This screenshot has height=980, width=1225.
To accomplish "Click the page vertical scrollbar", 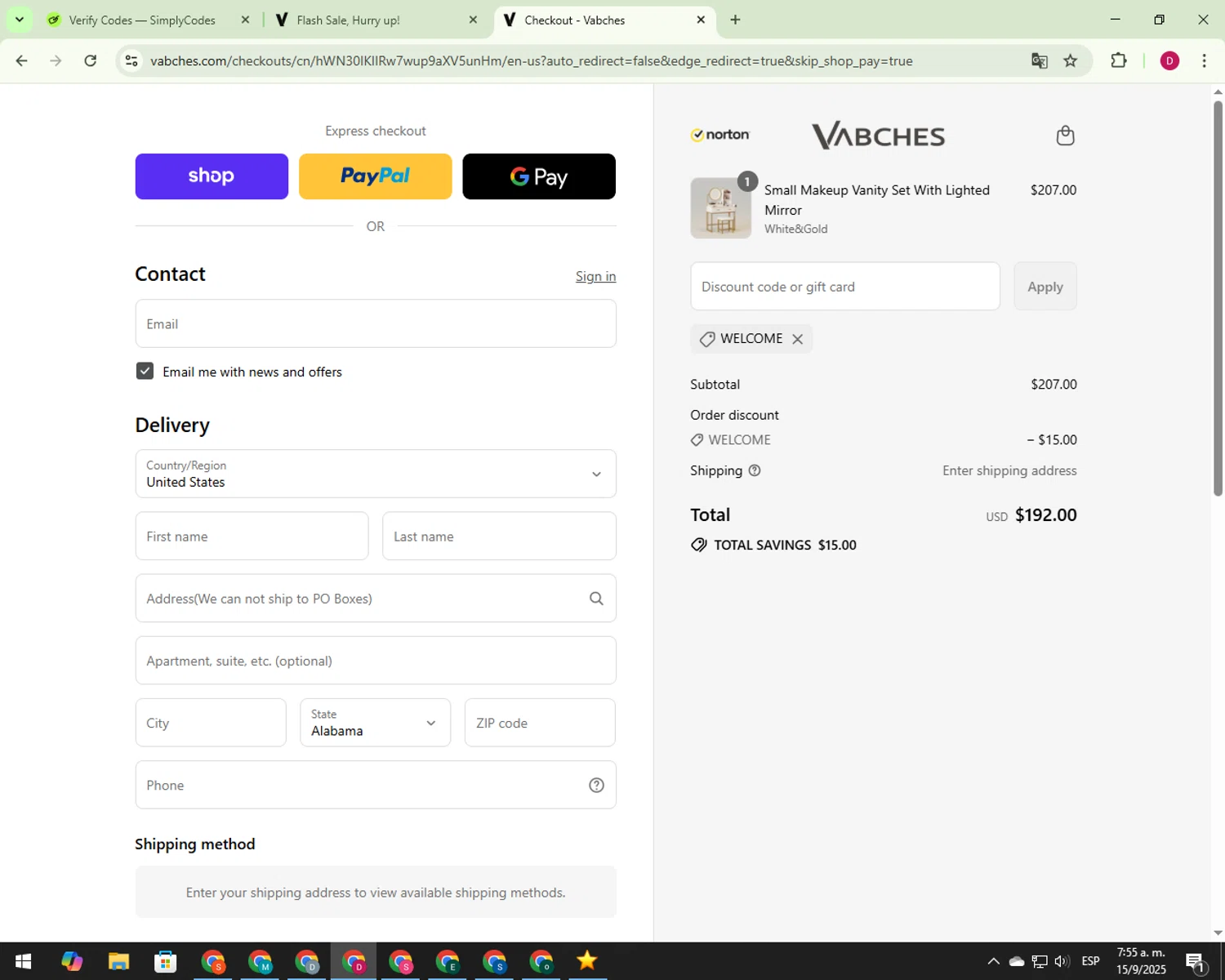I will (x=1218, y=298).
